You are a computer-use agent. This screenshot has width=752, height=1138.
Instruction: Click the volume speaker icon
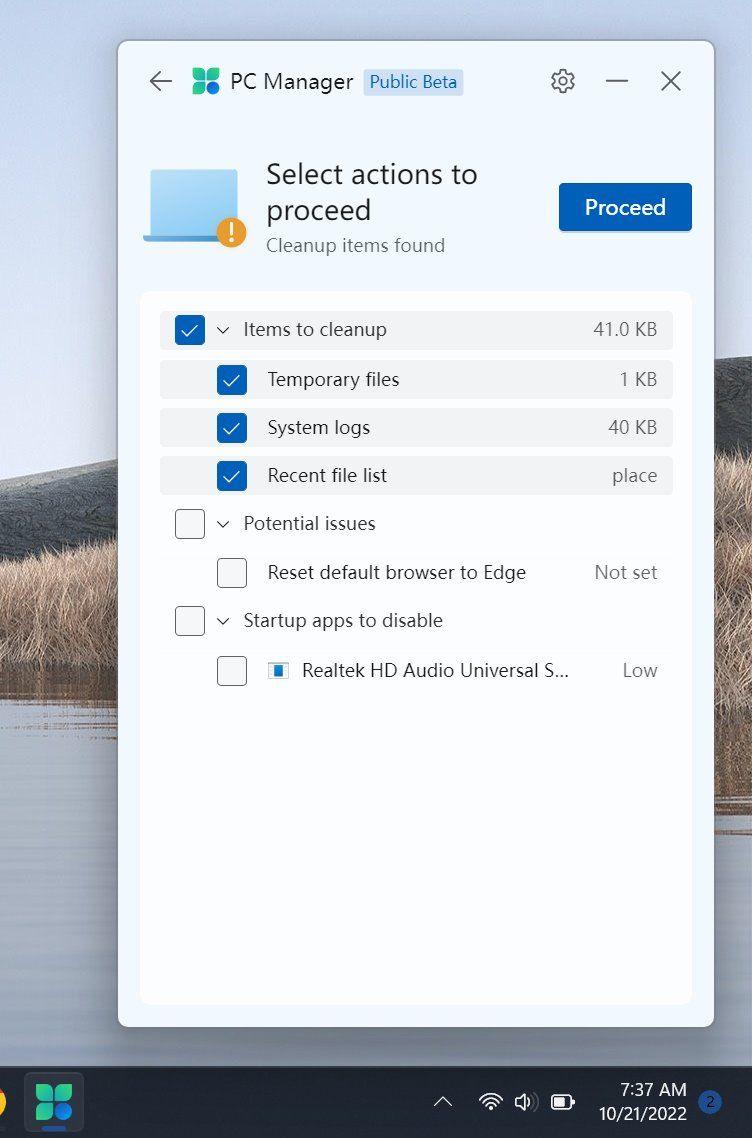[x=525, y=1102]
